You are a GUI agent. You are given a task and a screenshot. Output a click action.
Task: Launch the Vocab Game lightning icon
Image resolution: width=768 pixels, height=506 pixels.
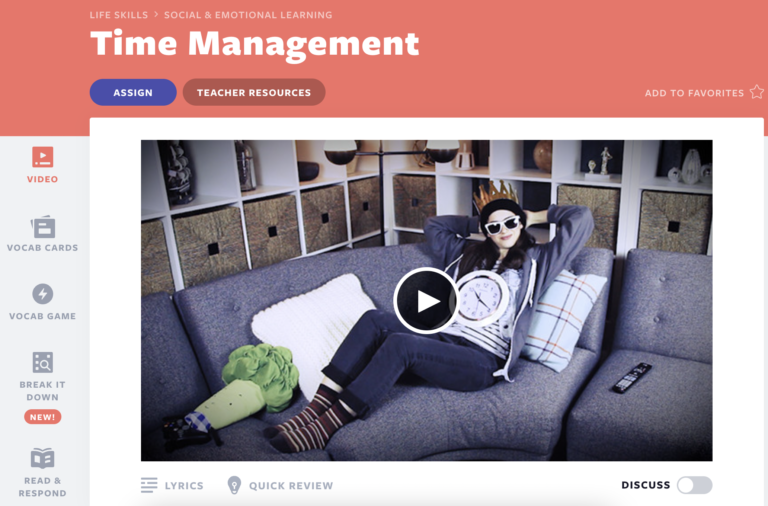42,294
